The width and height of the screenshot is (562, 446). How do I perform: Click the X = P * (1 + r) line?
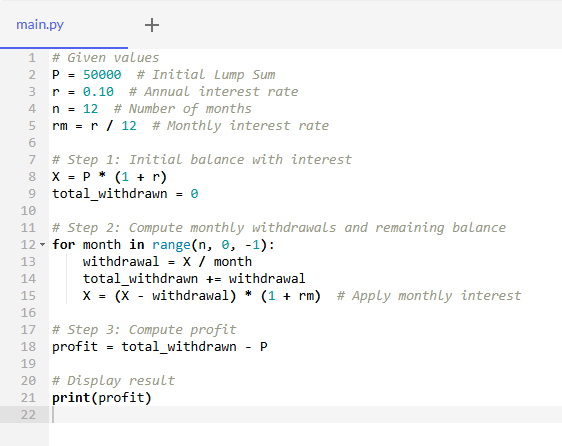click(x=109, y=177)
